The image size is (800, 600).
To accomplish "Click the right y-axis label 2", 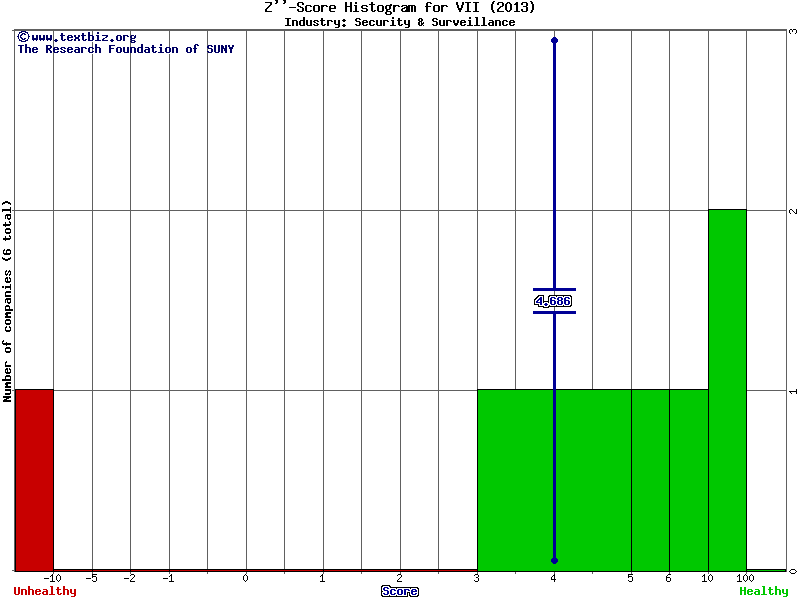I will click(793, 211).
